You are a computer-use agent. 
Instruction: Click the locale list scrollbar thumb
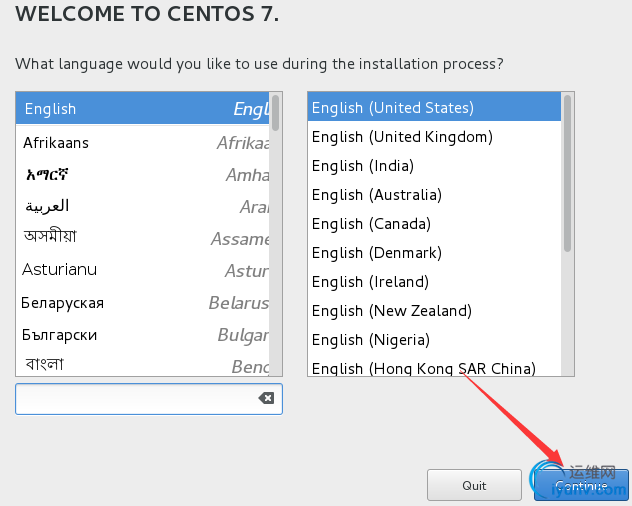tap(567, 174)
